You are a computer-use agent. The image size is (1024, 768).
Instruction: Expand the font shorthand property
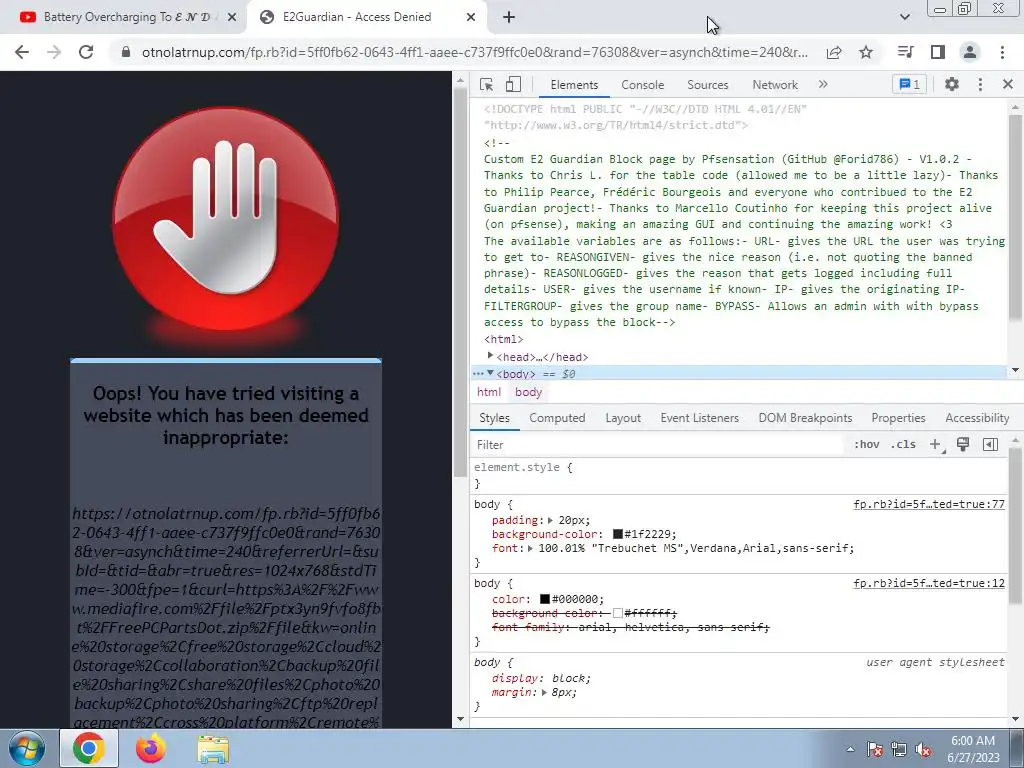[x=530, y=549]
